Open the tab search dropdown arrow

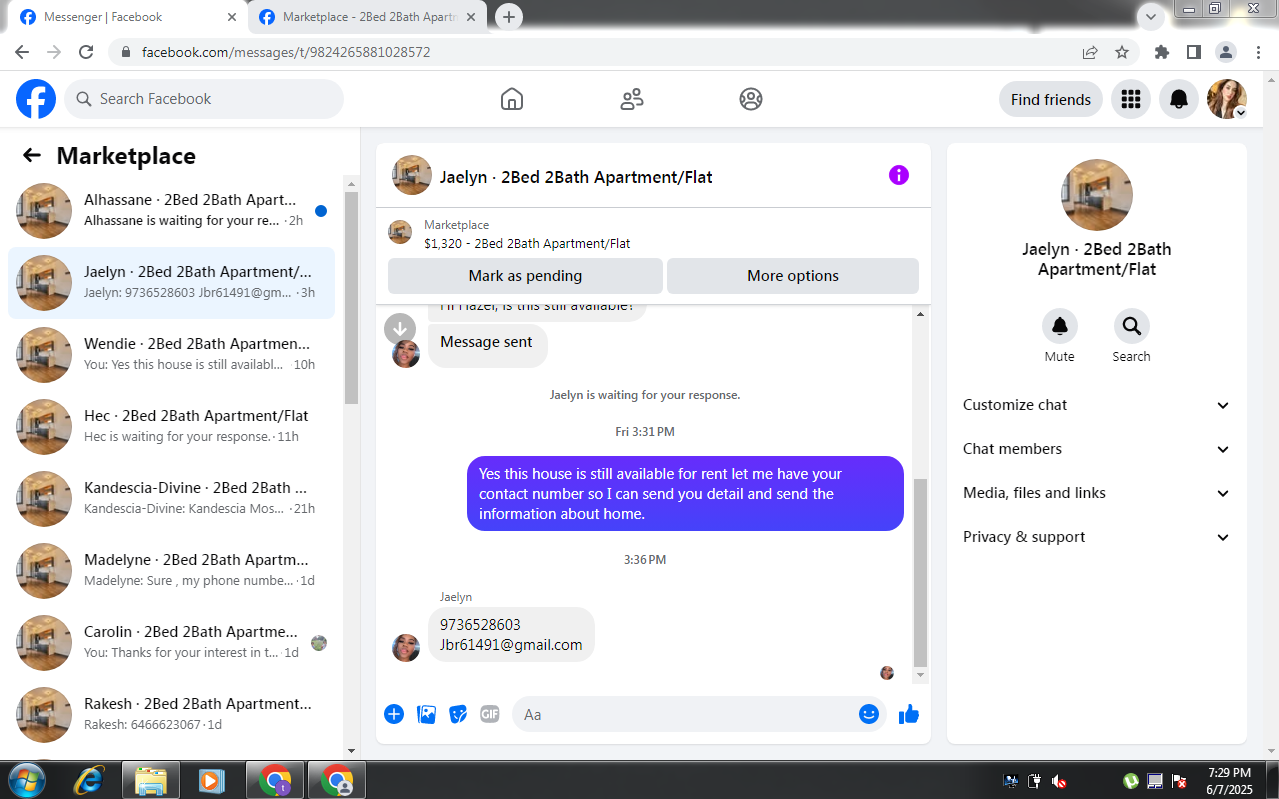click(x=1152, y=17)
